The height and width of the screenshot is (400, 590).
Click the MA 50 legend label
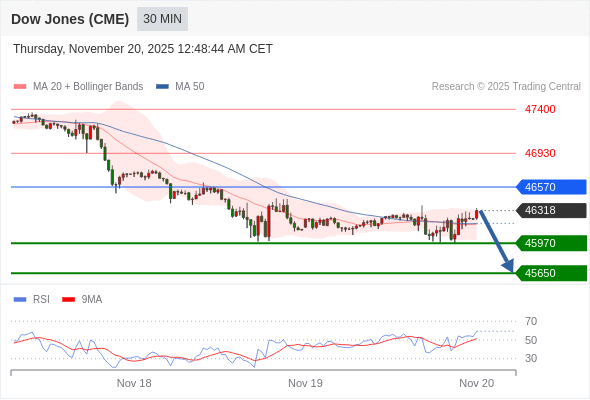coord(190,87)
